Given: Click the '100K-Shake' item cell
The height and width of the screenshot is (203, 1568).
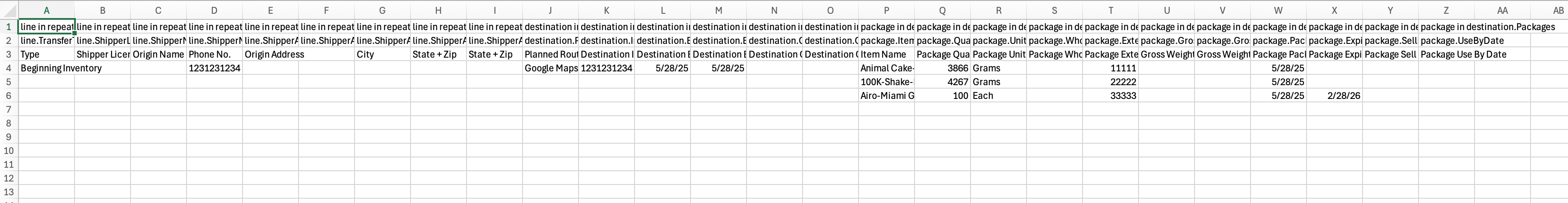Looking at the screenshot, I should tap(886, 82).
